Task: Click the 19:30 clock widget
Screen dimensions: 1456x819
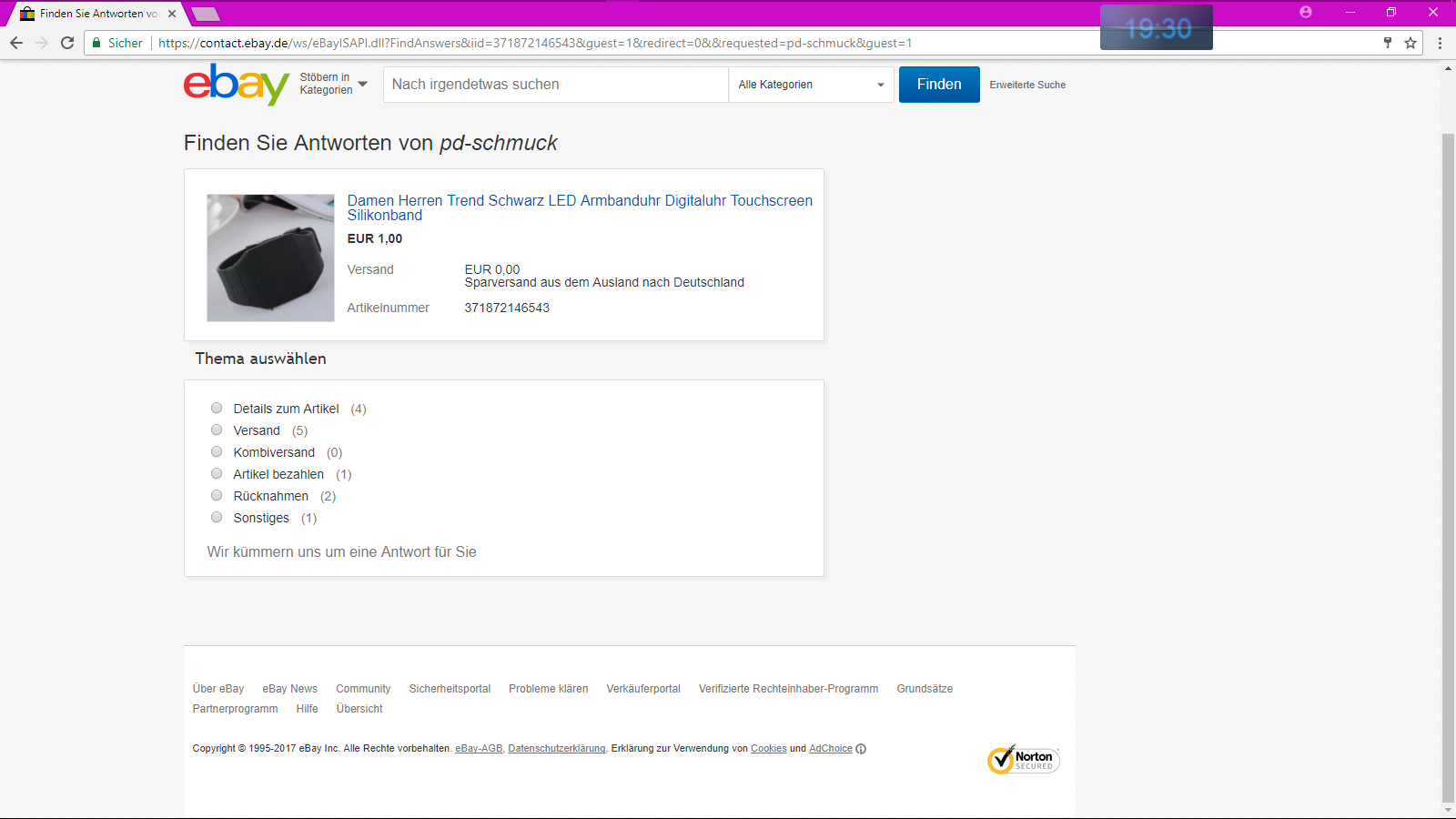Action: tap(1157, 27)
